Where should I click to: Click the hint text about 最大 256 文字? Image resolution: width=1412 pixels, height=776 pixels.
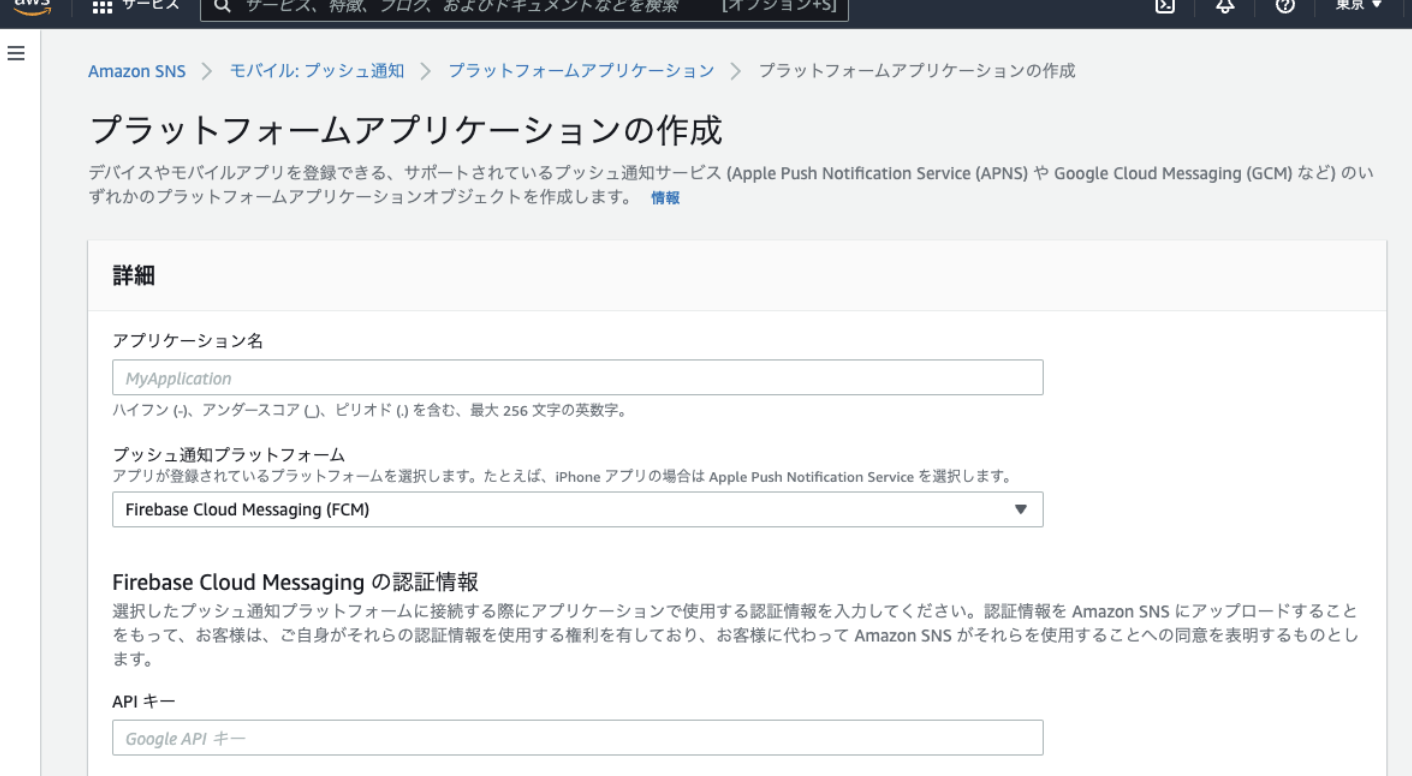click(369, 410)
